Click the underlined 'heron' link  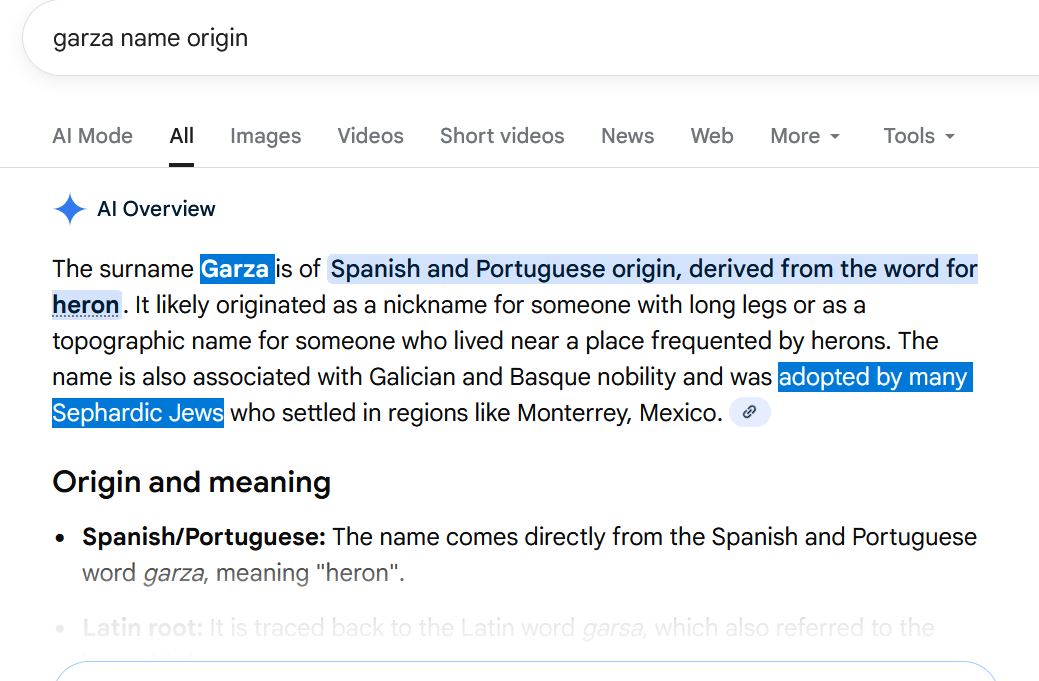(x=86, y=305)
